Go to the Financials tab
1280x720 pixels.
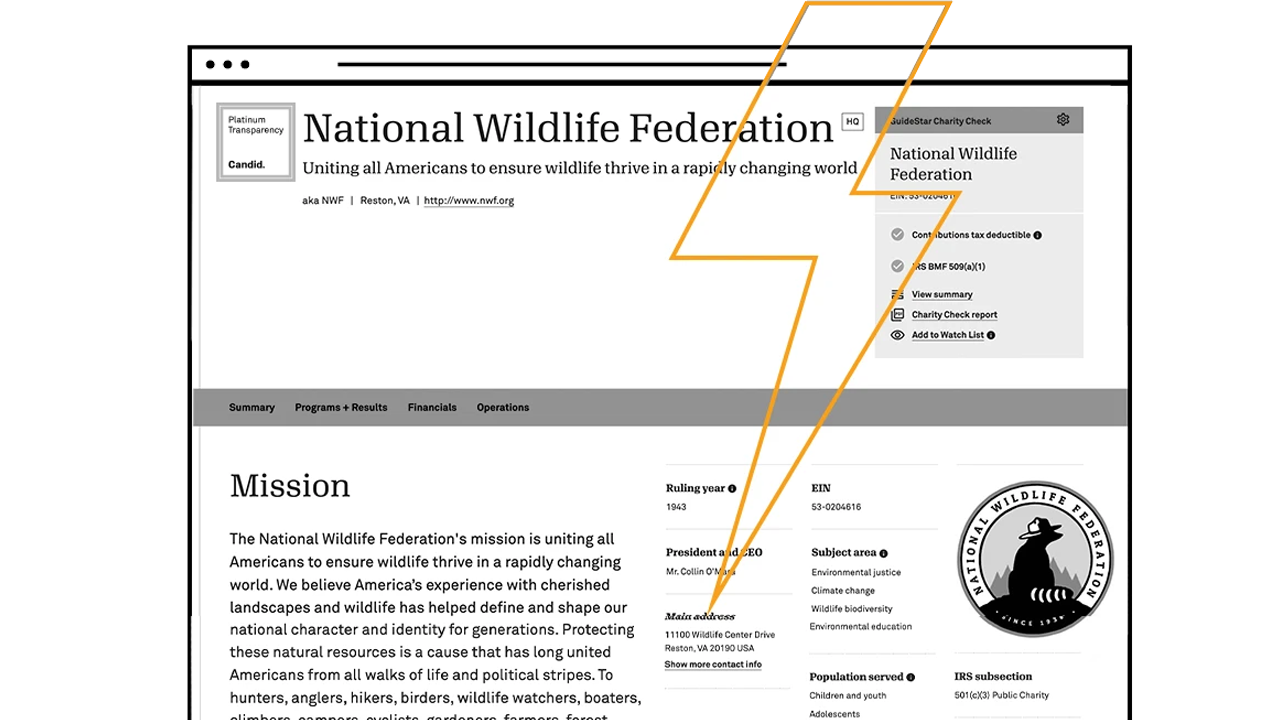[432, 407]
